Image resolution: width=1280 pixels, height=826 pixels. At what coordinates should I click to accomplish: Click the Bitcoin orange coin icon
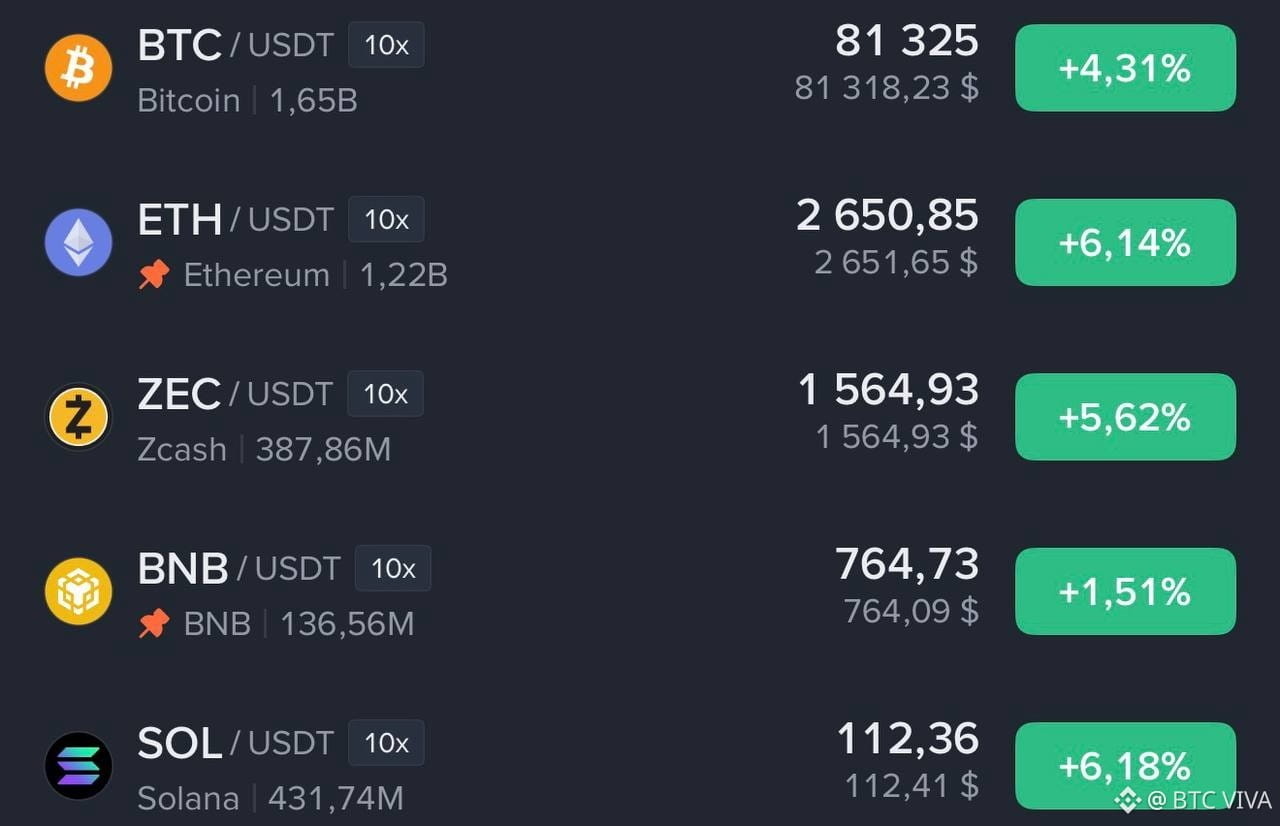click(x=78, y=68)
